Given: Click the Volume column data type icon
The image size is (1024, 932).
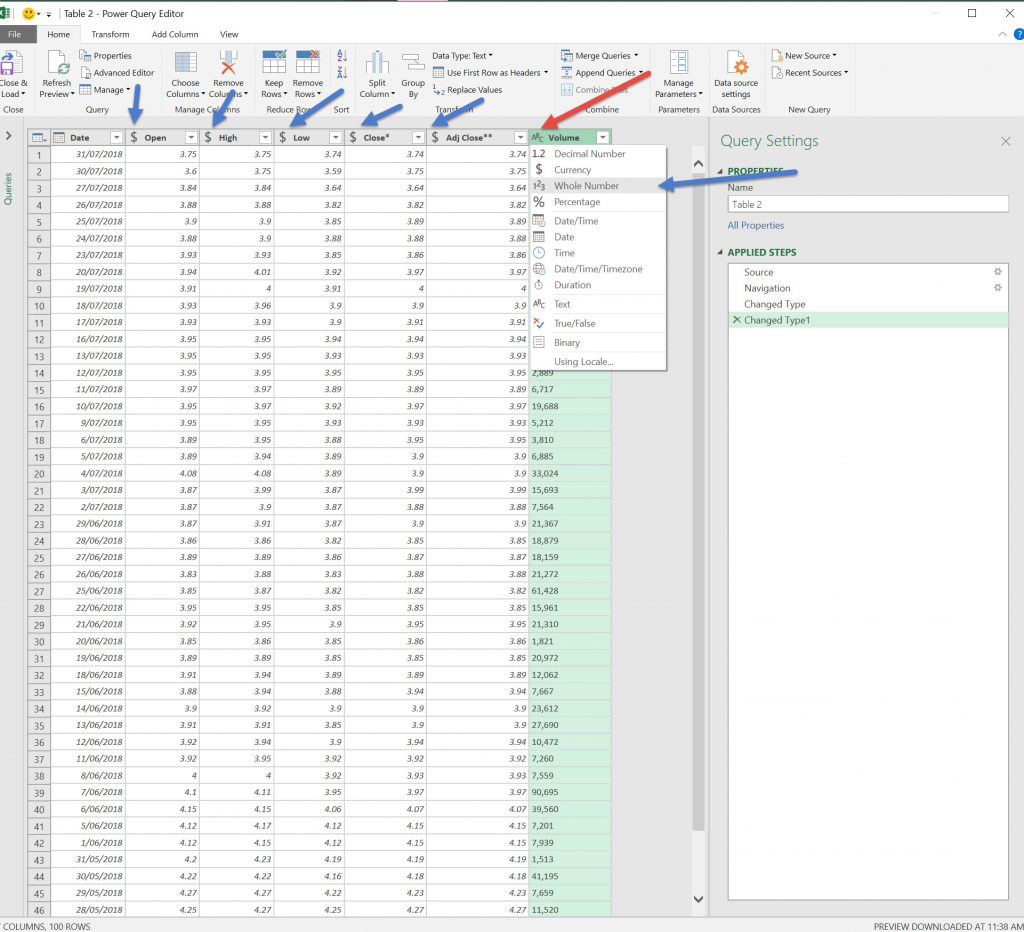Looking at the screenshot, I should point(538,137).
